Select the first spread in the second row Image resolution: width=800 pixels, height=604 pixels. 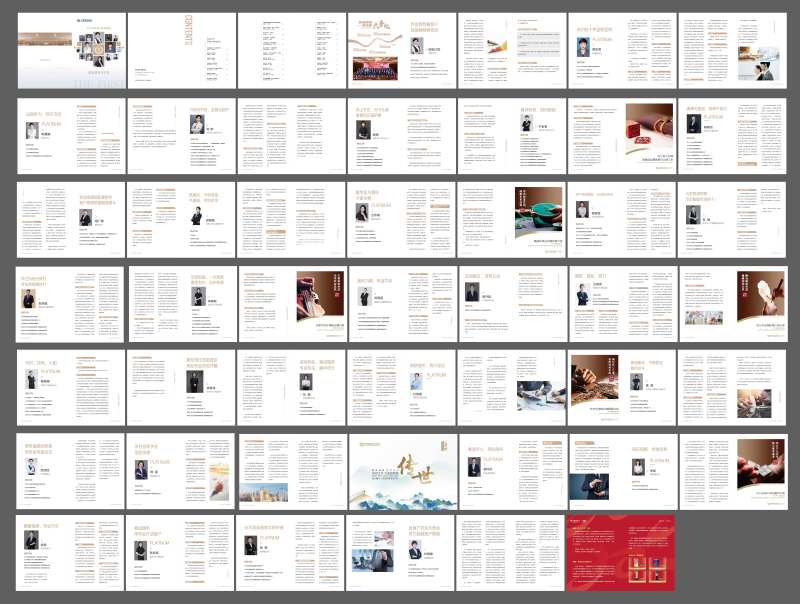[x=68, y=134]
